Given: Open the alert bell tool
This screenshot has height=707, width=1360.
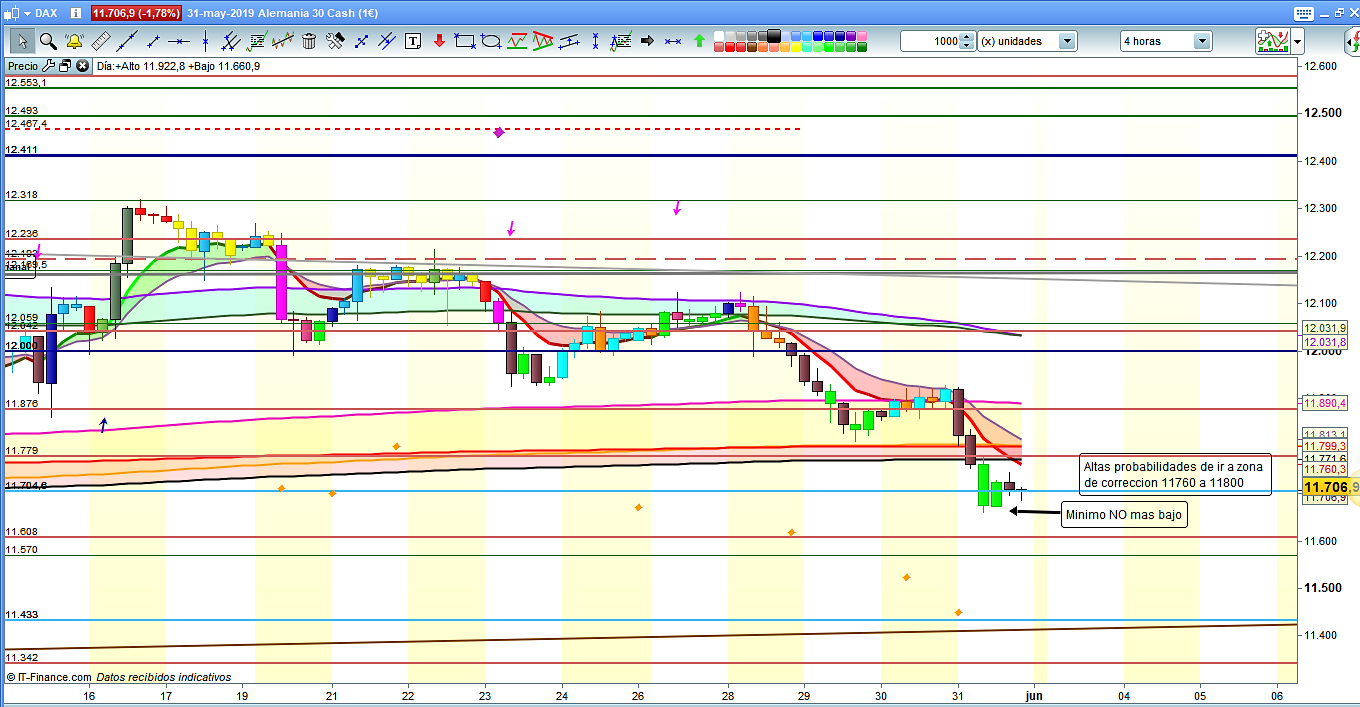Looking at the screenshot, I should point(73,41).
